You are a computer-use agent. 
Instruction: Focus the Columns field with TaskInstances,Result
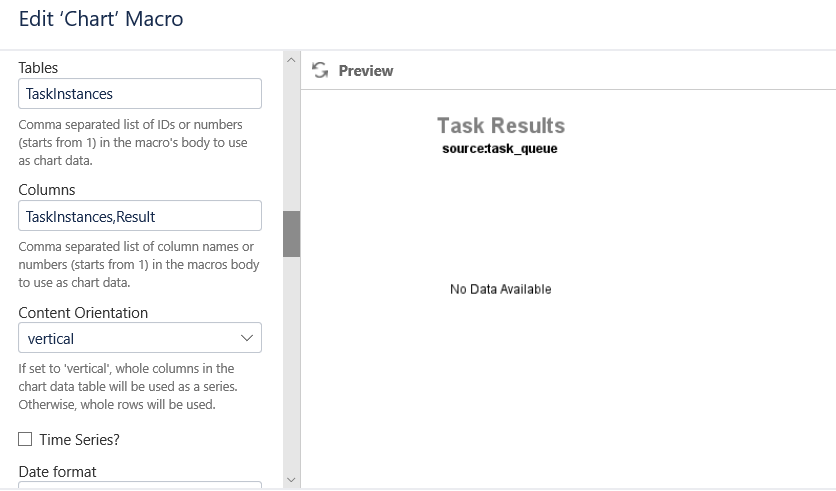tap(140, 216)
